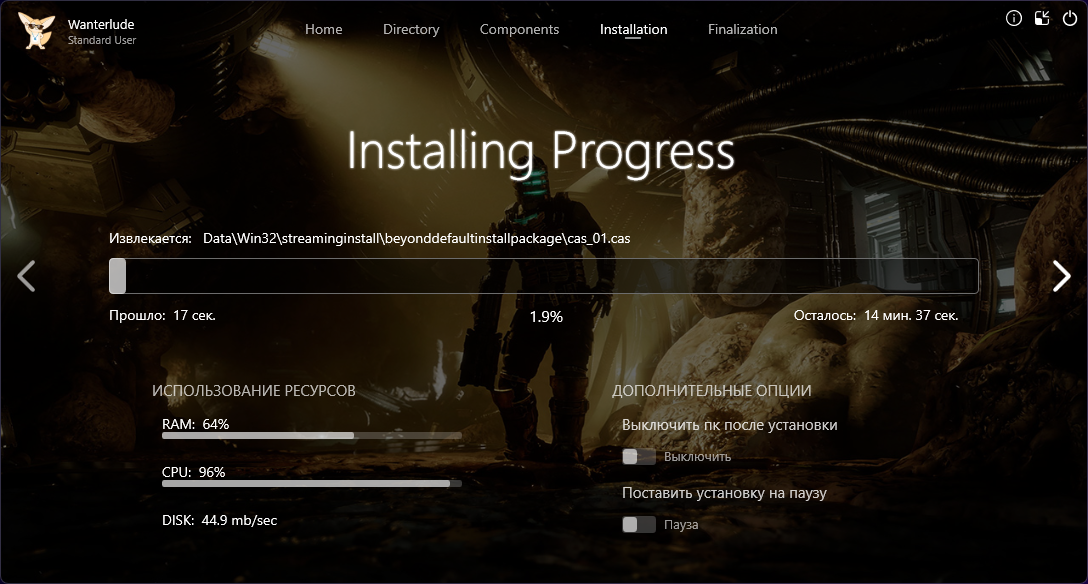
Task: Click the Wanterlude username label
Action: 102,23
